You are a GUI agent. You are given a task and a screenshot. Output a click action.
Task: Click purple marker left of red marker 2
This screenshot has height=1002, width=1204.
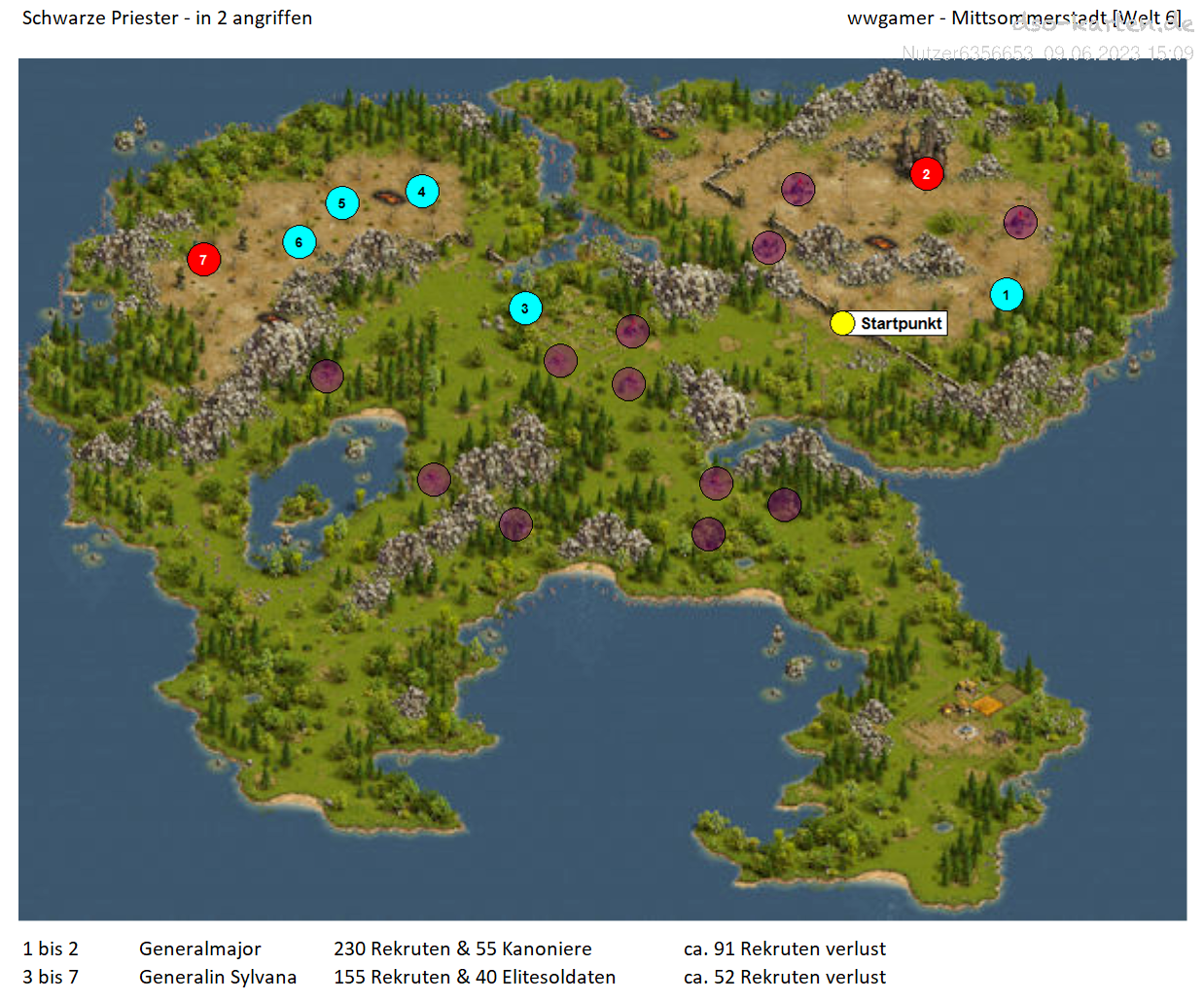coord(797,189)
